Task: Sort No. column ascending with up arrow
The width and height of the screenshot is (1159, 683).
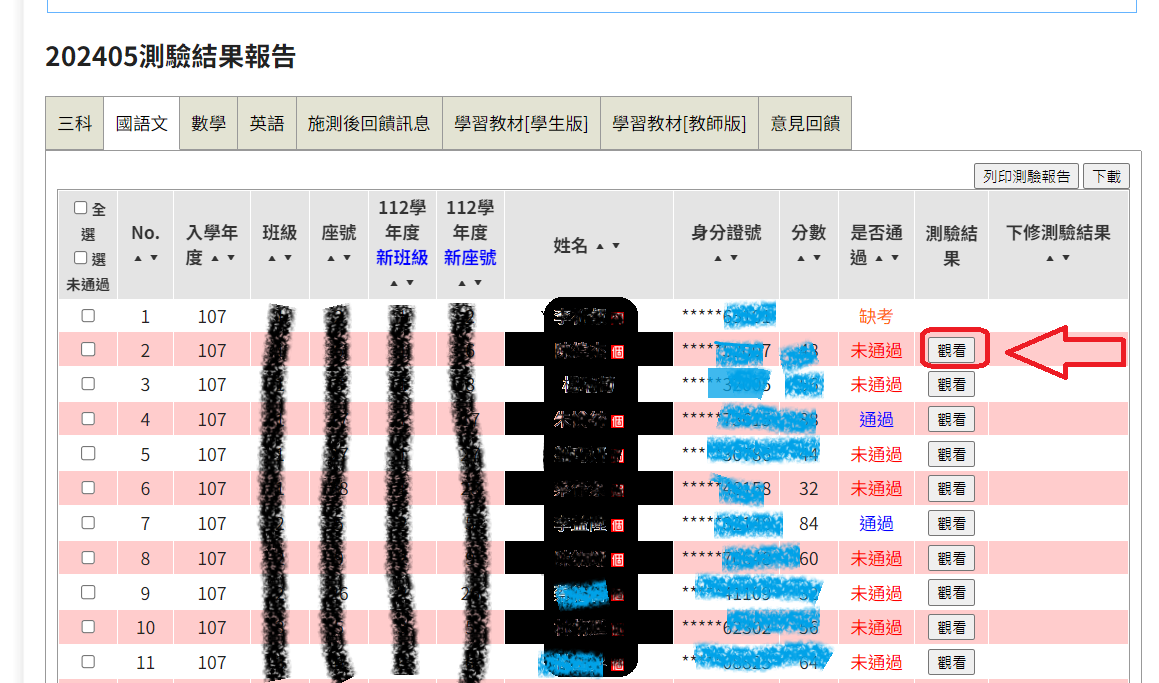Action: [138, 258]
